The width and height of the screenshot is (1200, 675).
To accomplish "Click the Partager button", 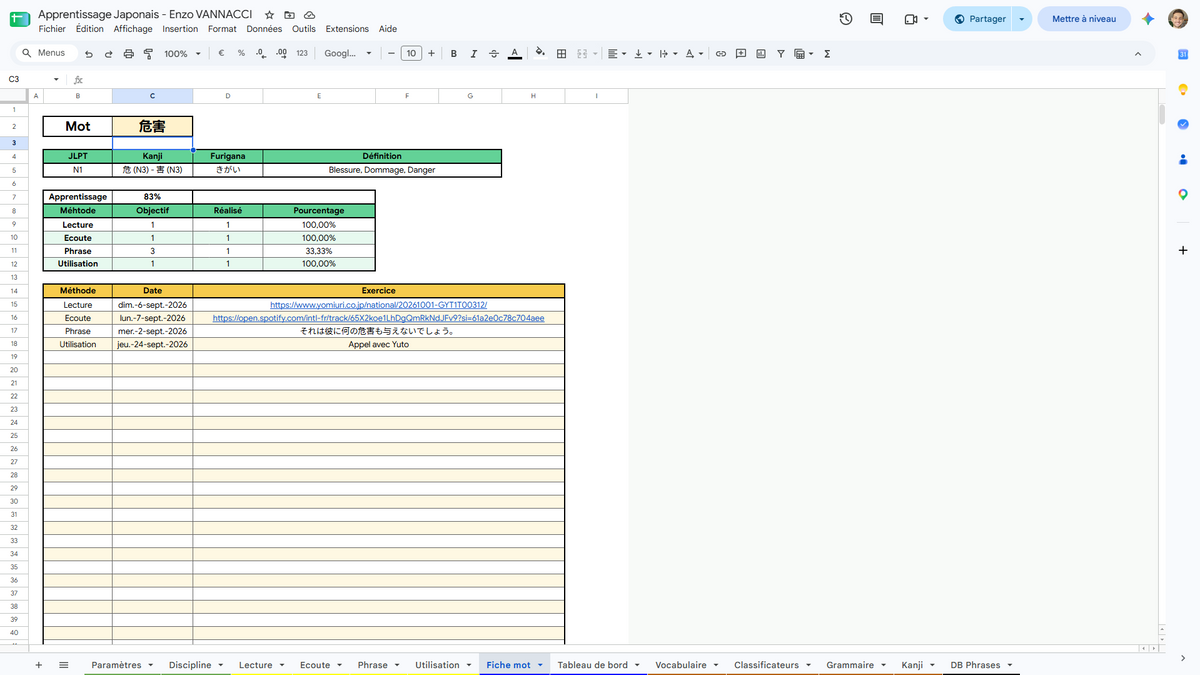I will (979, 19).
